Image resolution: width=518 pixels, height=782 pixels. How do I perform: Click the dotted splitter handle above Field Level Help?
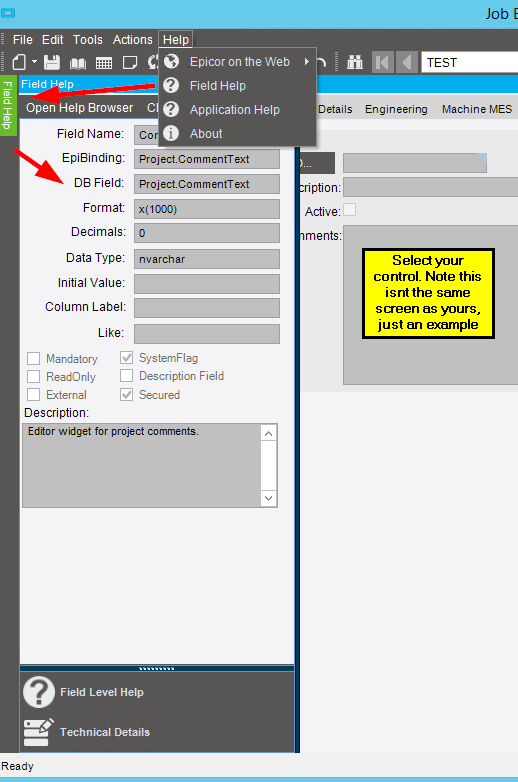(157, 668)
